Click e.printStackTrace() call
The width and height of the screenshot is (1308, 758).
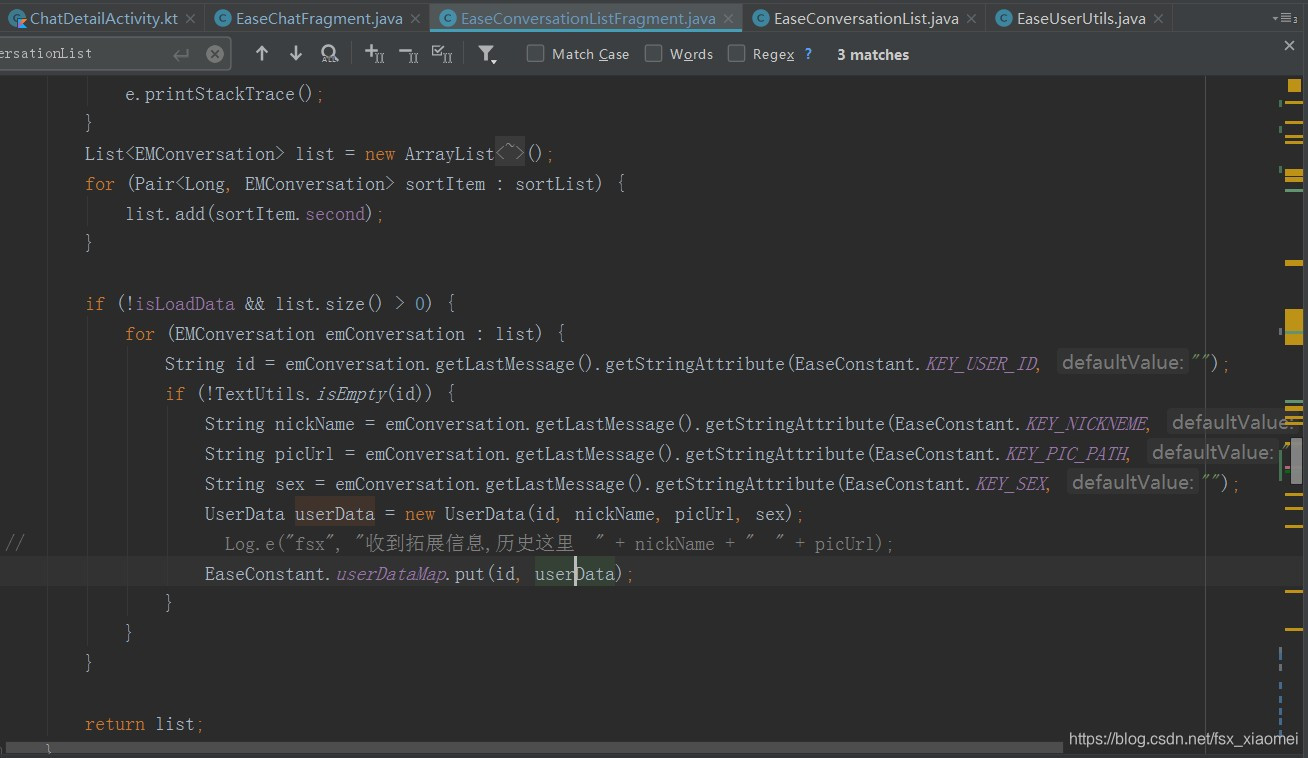(225, 94)
